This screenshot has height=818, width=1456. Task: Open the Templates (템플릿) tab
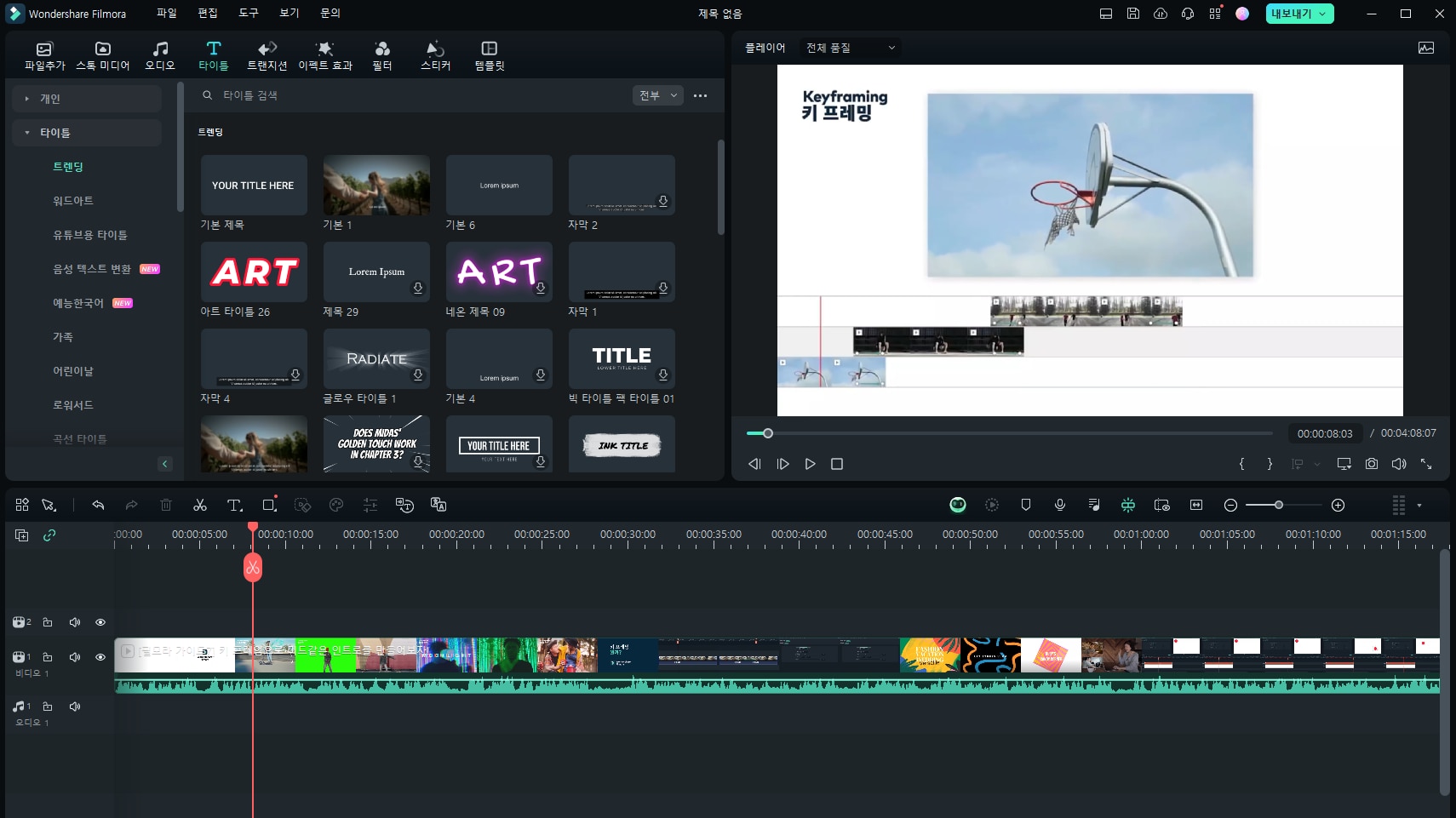coord(490,55)
